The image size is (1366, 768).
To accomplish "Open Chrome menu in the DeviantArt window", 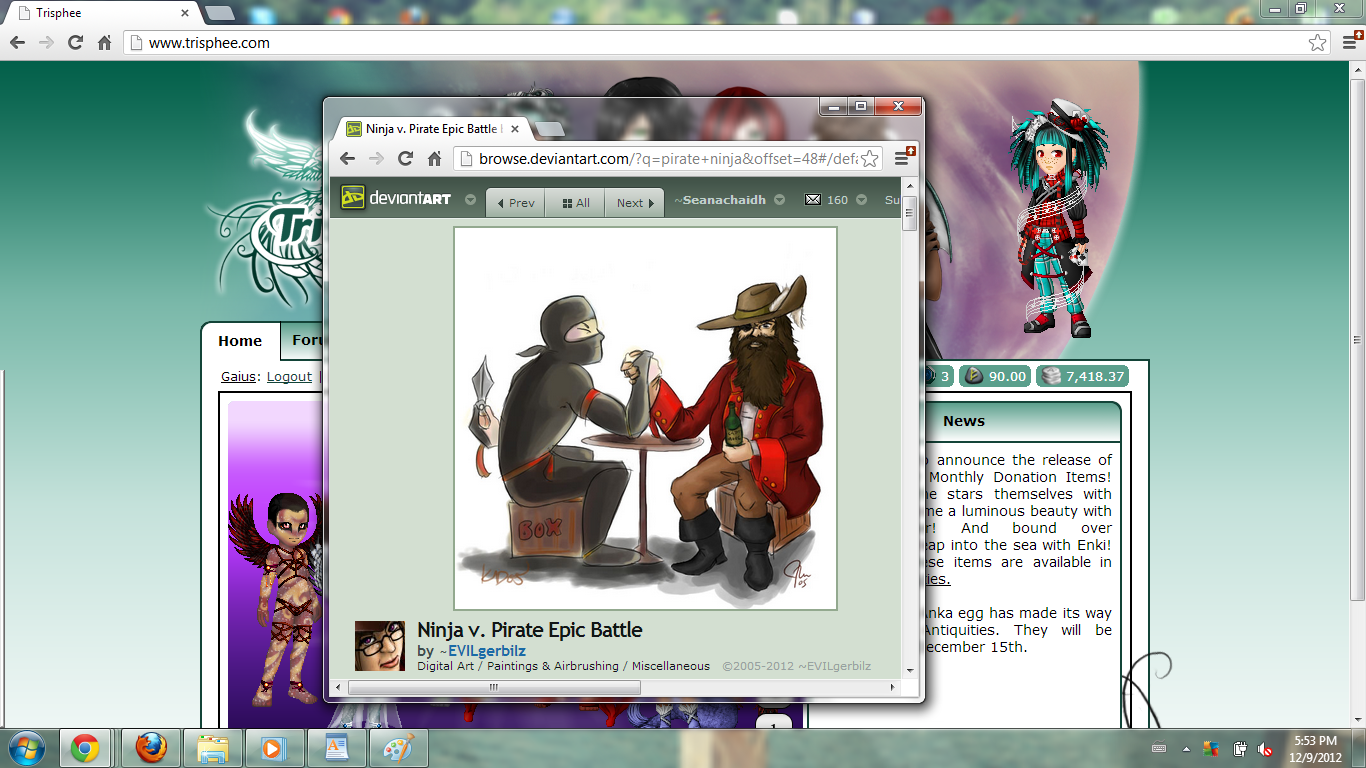I will pos(902,158).
